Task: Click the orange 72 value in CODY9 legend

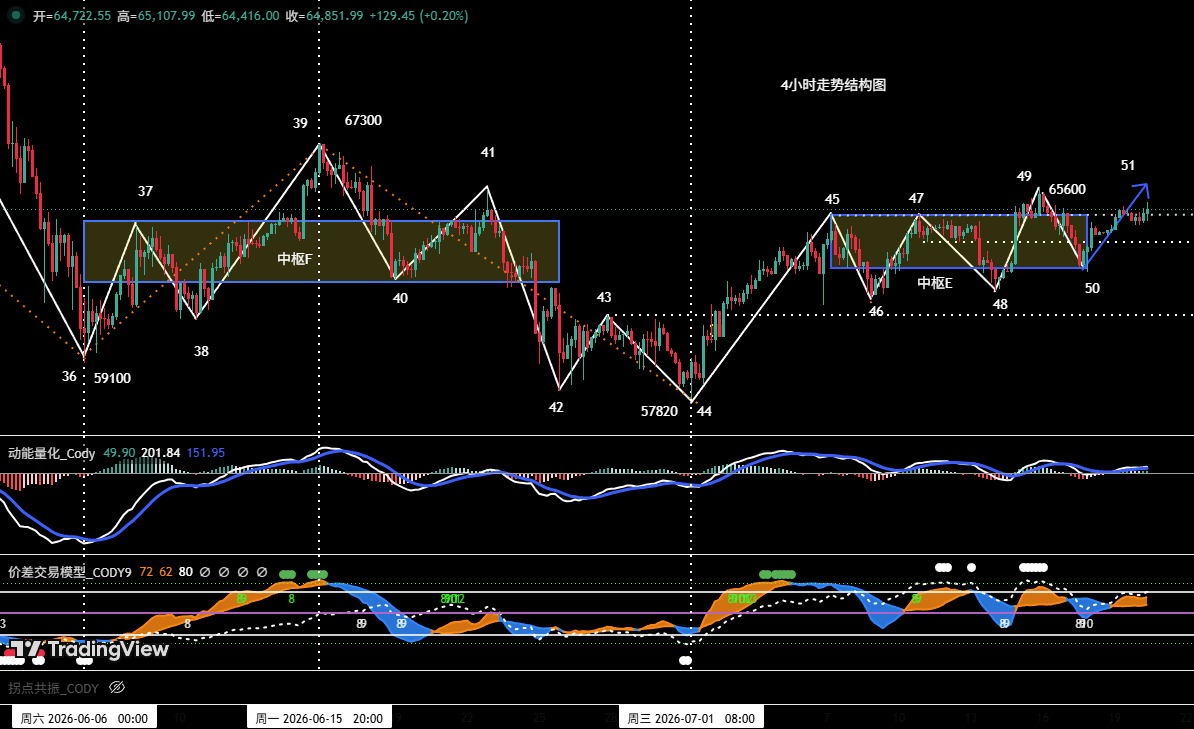Action: pyautogui.click(x=146, y=572)
